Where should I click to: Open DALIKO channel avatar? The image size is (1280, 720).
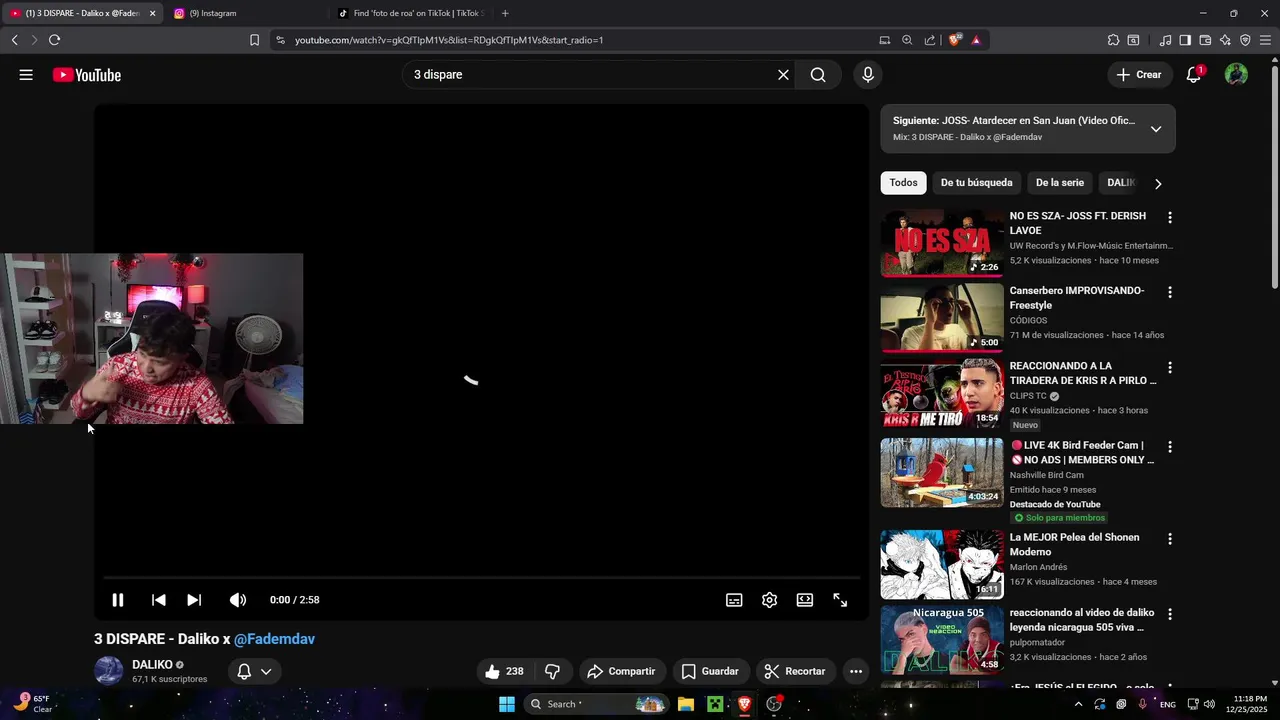tap(109, 671)
